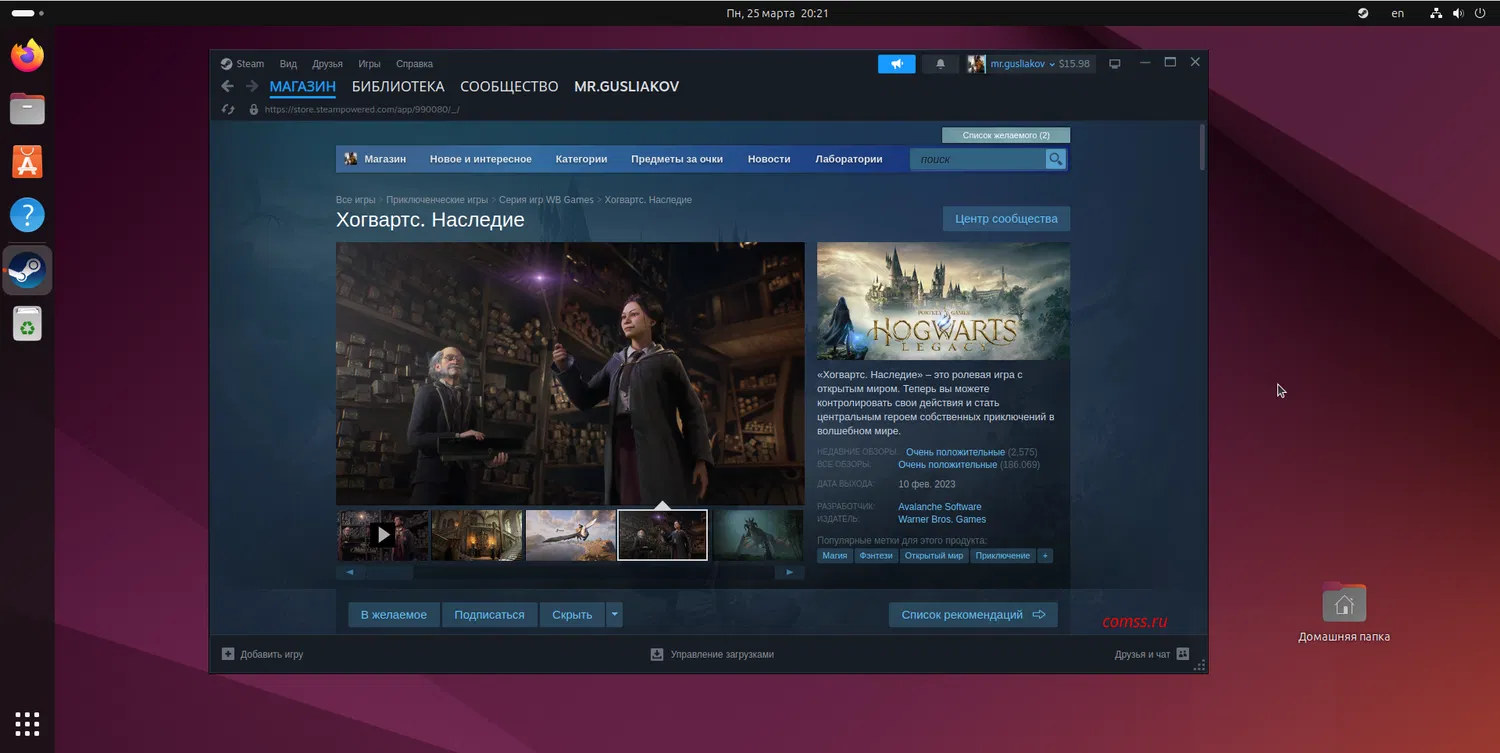Click Добавить игру at the bottom left
This screenshot has height=753, width=1500.
(x=262, y=654)
